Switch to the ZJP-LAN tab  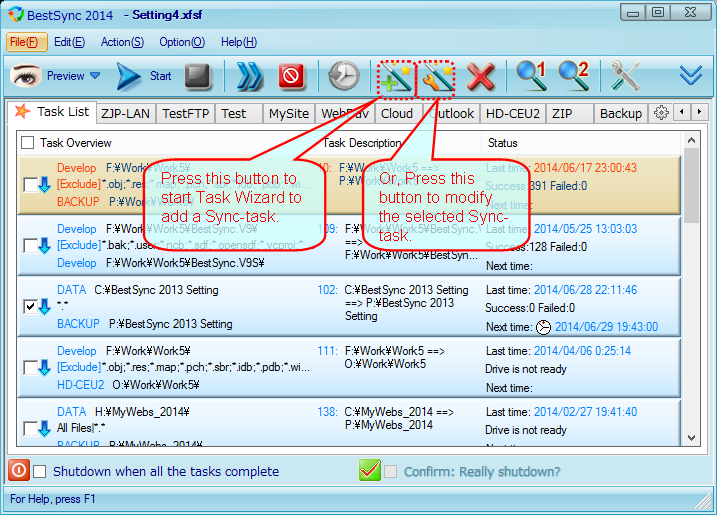[125, 113]
